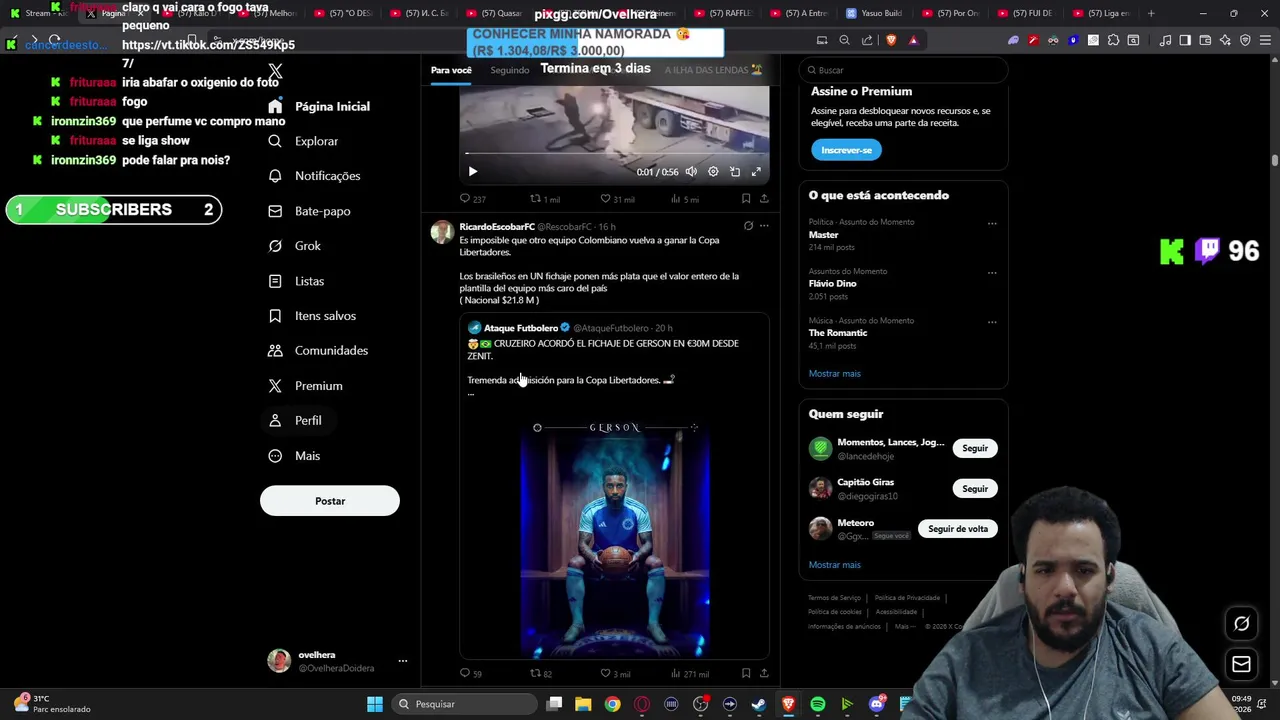1280x720 pixels.
Task: Open Itens salvos bookmarks
Action: (x=312, y=316)
